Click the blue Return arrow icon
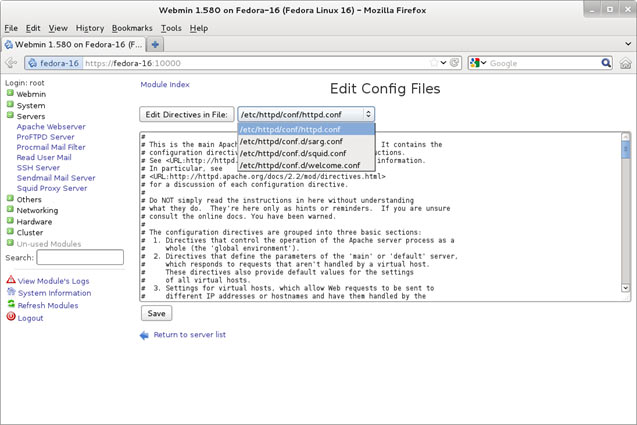 [x=144, y=335]
